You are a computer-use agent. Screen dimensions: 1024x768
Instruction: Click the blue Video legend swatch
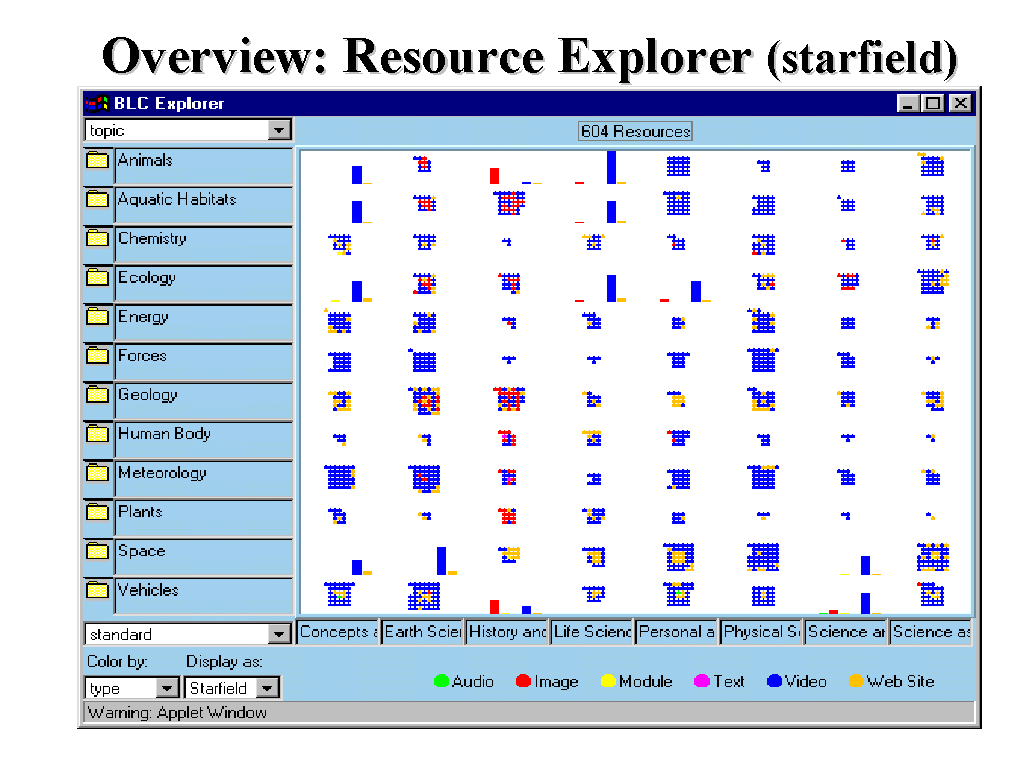point(774,682)
